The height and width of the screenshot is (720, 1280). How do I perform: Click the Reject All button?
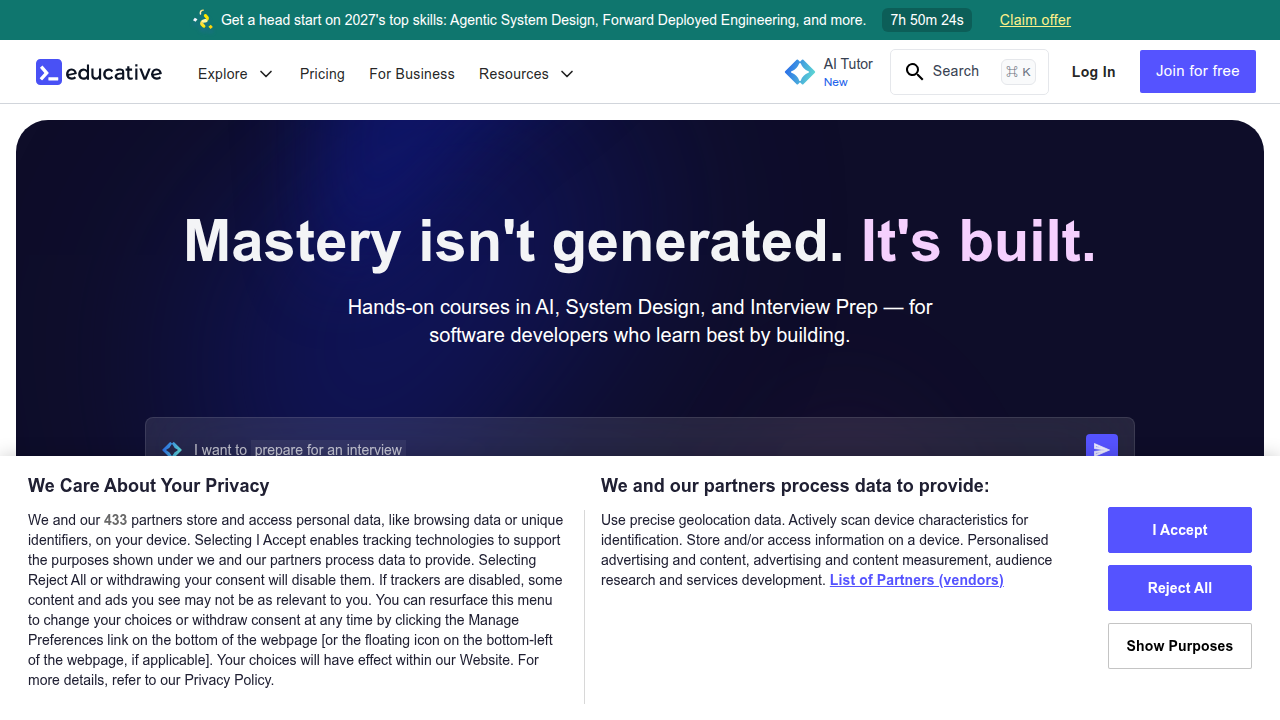1180,588
